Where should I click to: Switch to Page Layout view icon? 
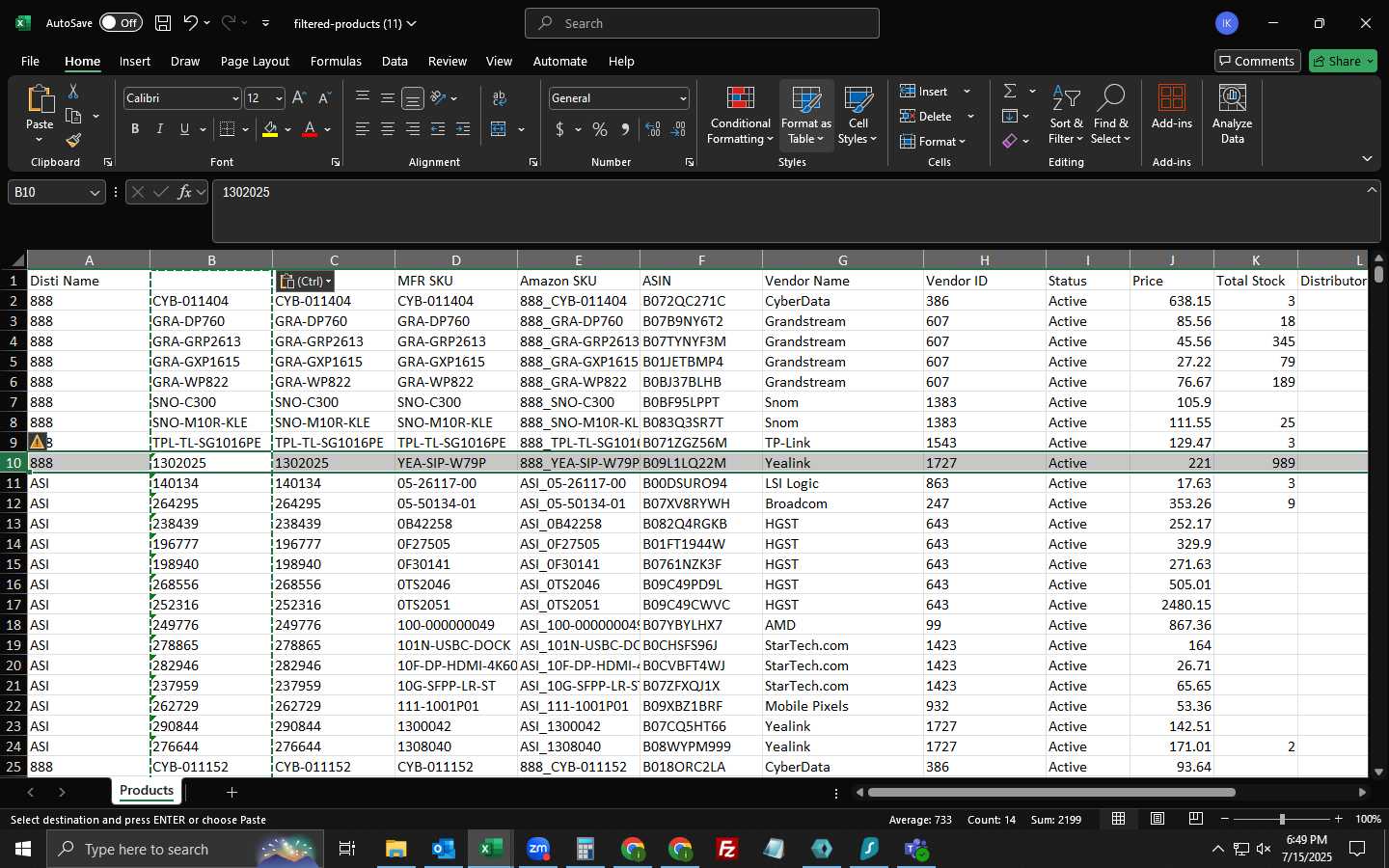tap(1157, 819)
